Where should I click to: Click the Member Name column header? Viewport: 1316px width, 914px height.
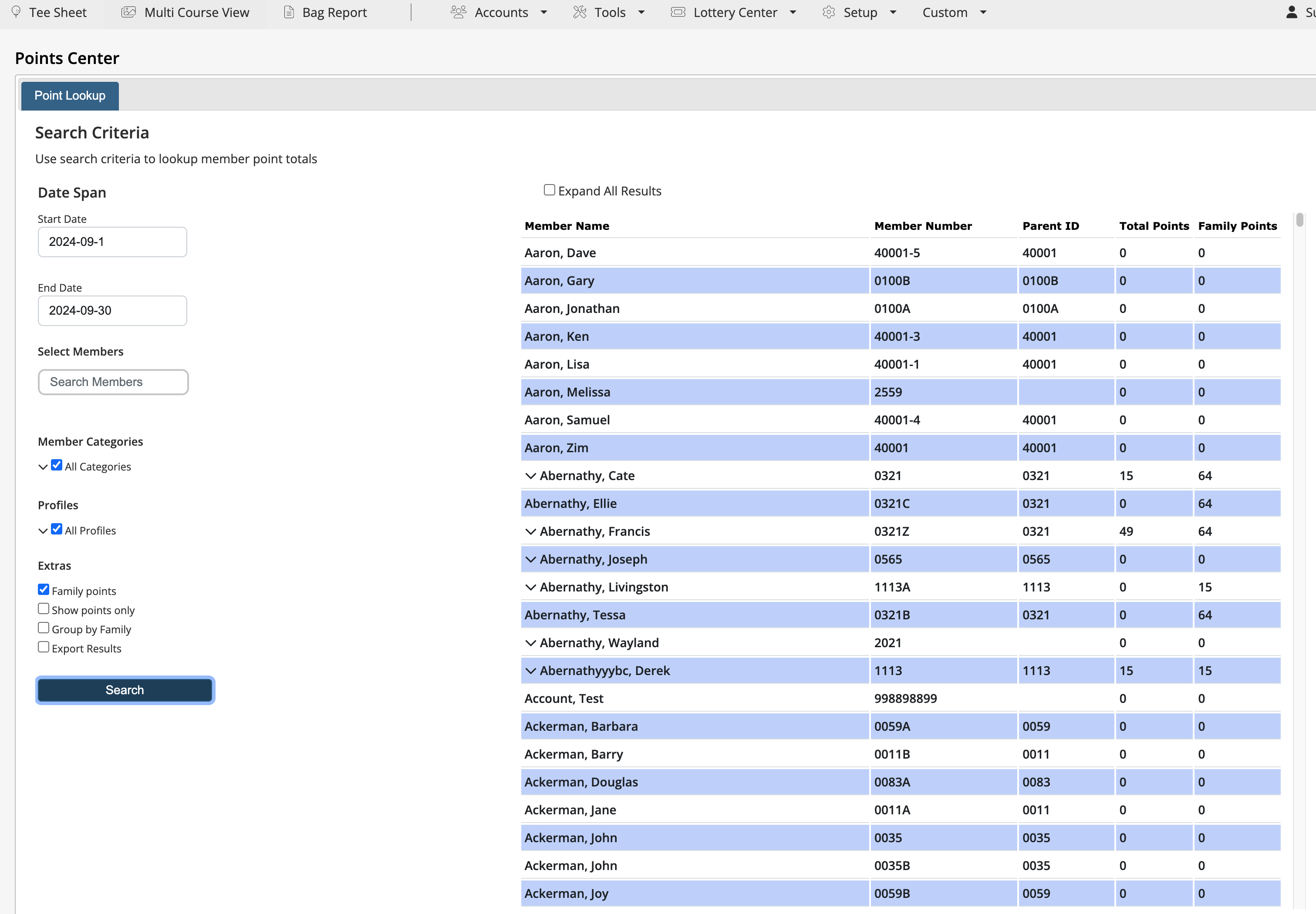[567, 226]
